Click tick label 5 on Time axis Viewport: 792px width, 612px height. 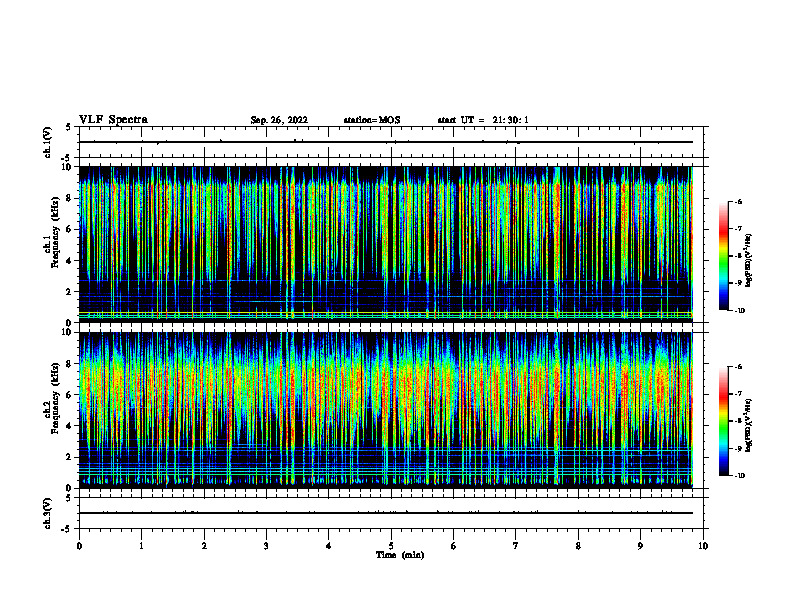pos(391,546)
